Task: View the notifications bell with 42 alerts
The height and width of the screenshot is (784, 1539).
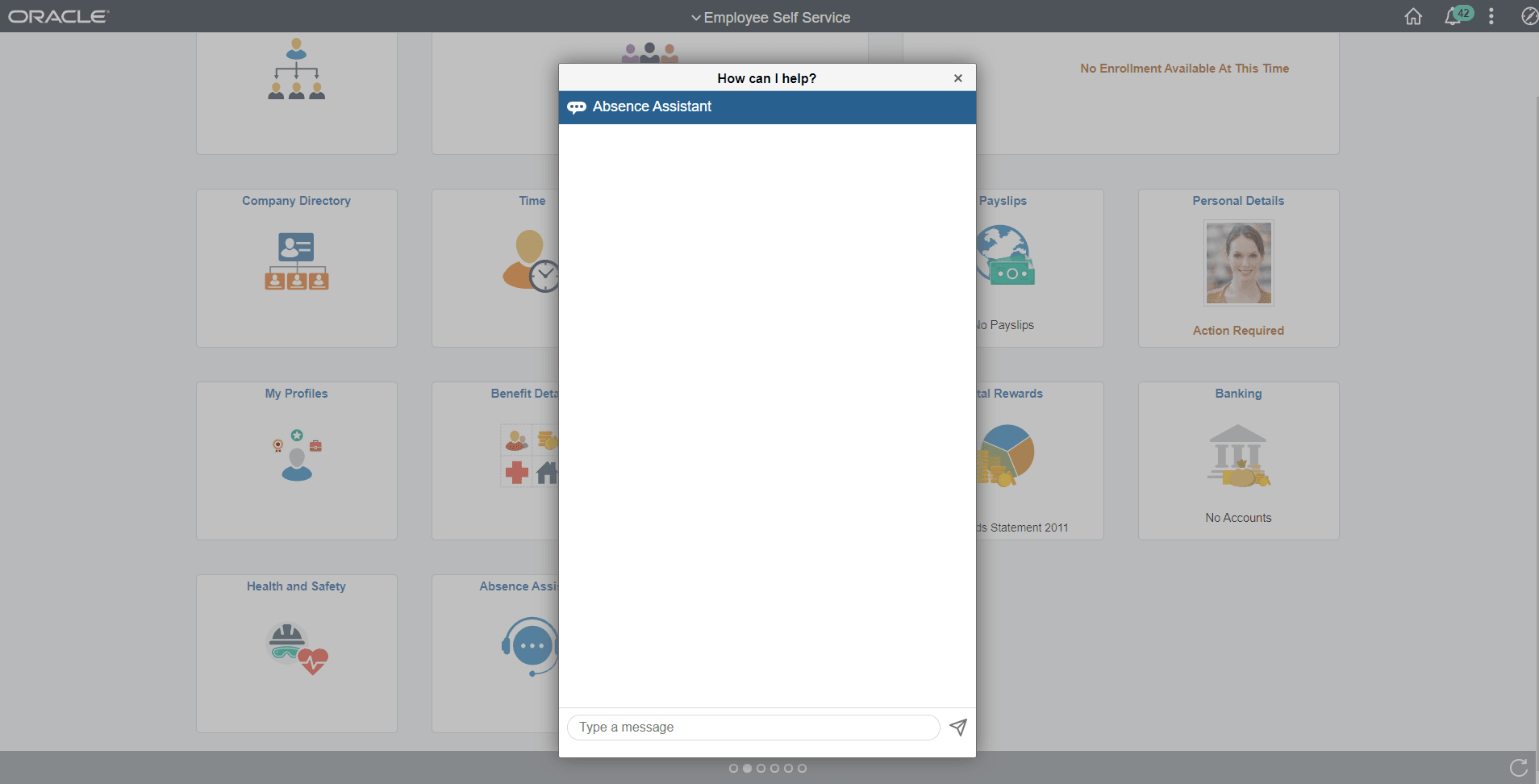Action: click(x=1456, y=16)
